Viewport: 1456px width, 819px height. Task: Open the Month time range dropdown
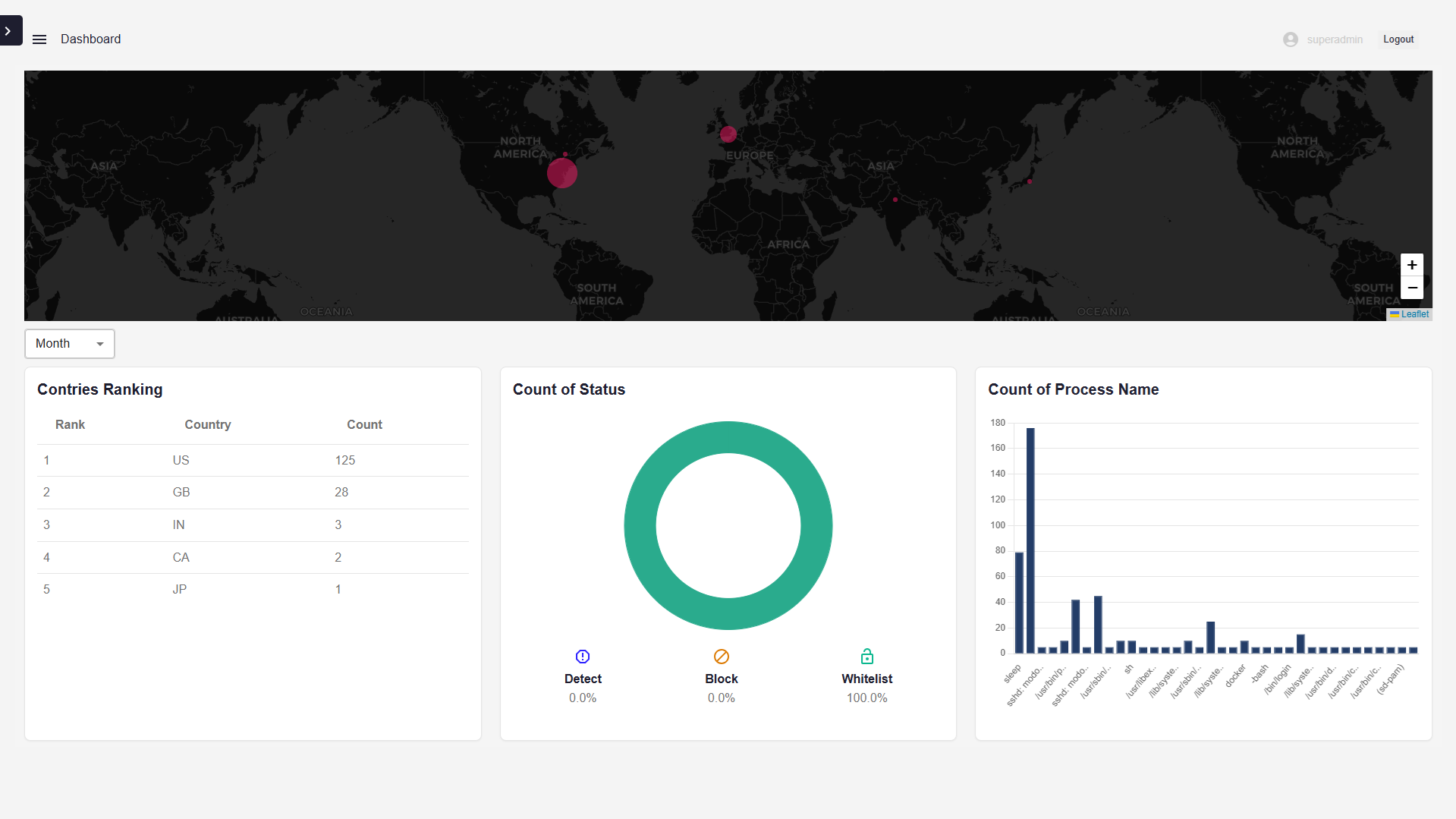[69, 344]
